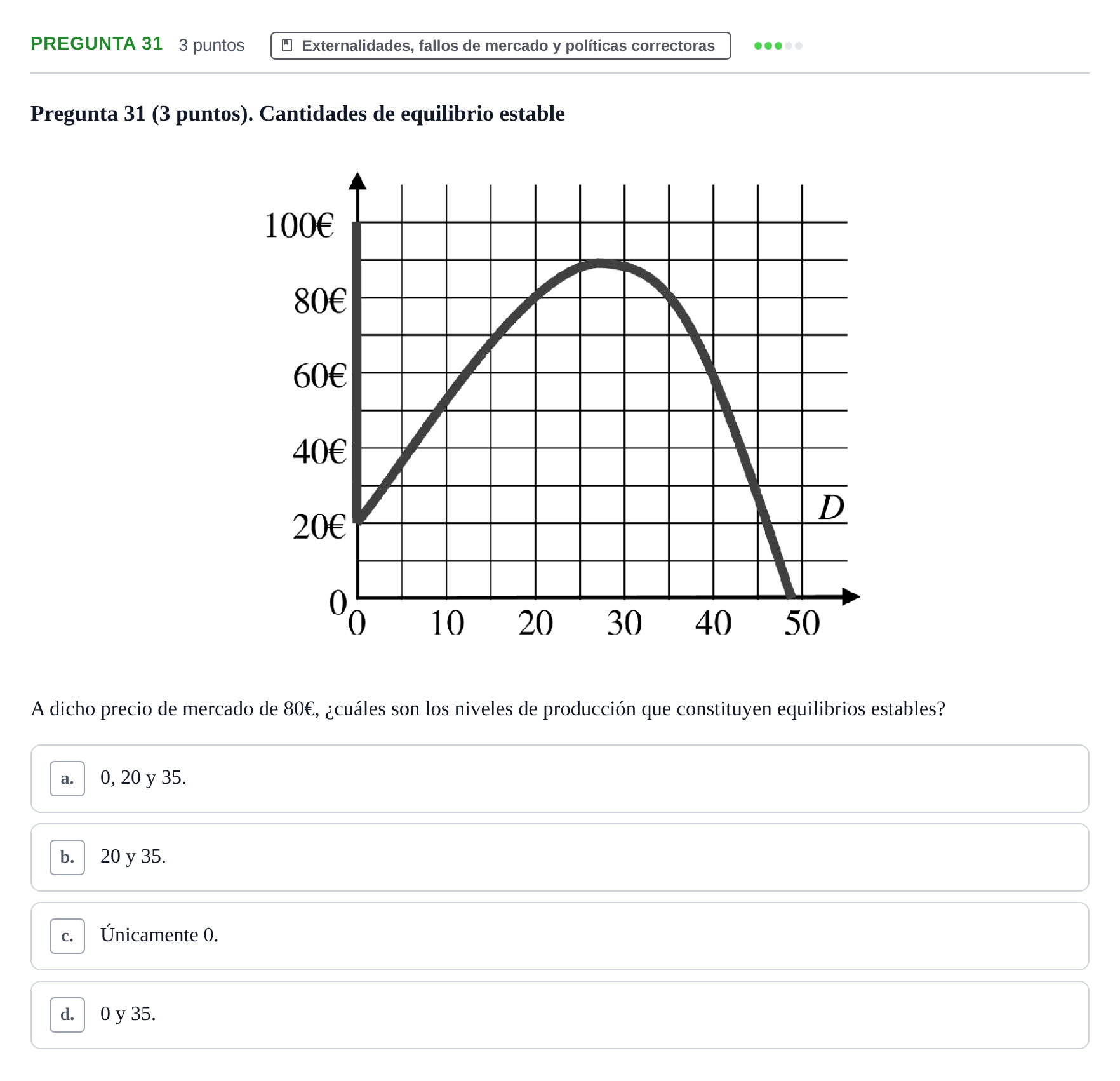The height and width of the screenshot is (1081, 1120).
Task: Click answer text '0 y 35.'
Action: pyautogui.click(x=128, y=1014)
